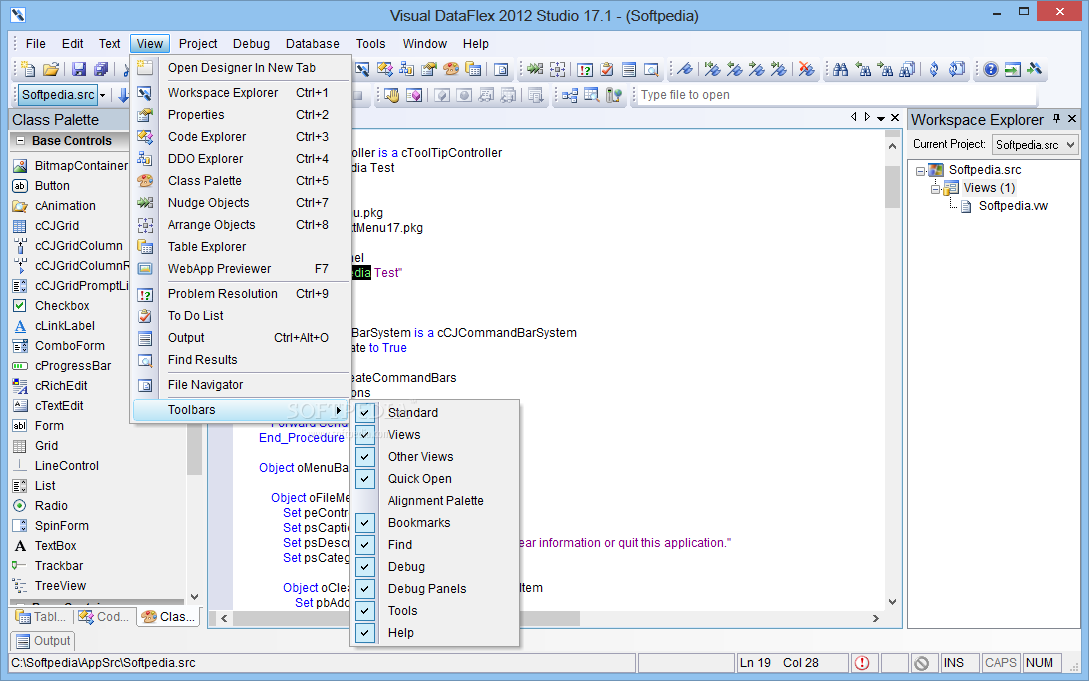Click the Workspace Explorer toolbar icon
The width and height of the screenshot is (1089, 681).
click(363, 69)
